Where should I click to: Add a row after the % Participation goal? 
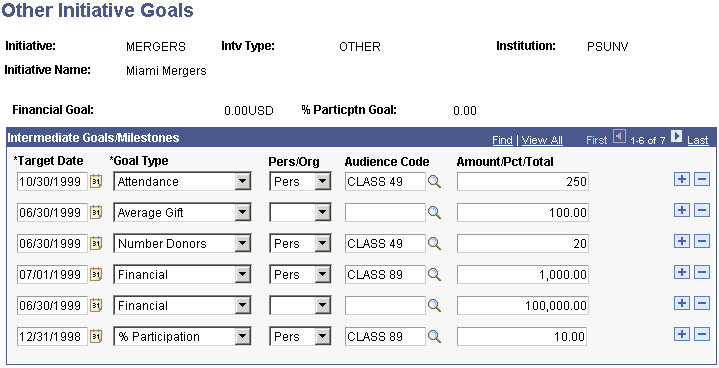tap(682, 335)
